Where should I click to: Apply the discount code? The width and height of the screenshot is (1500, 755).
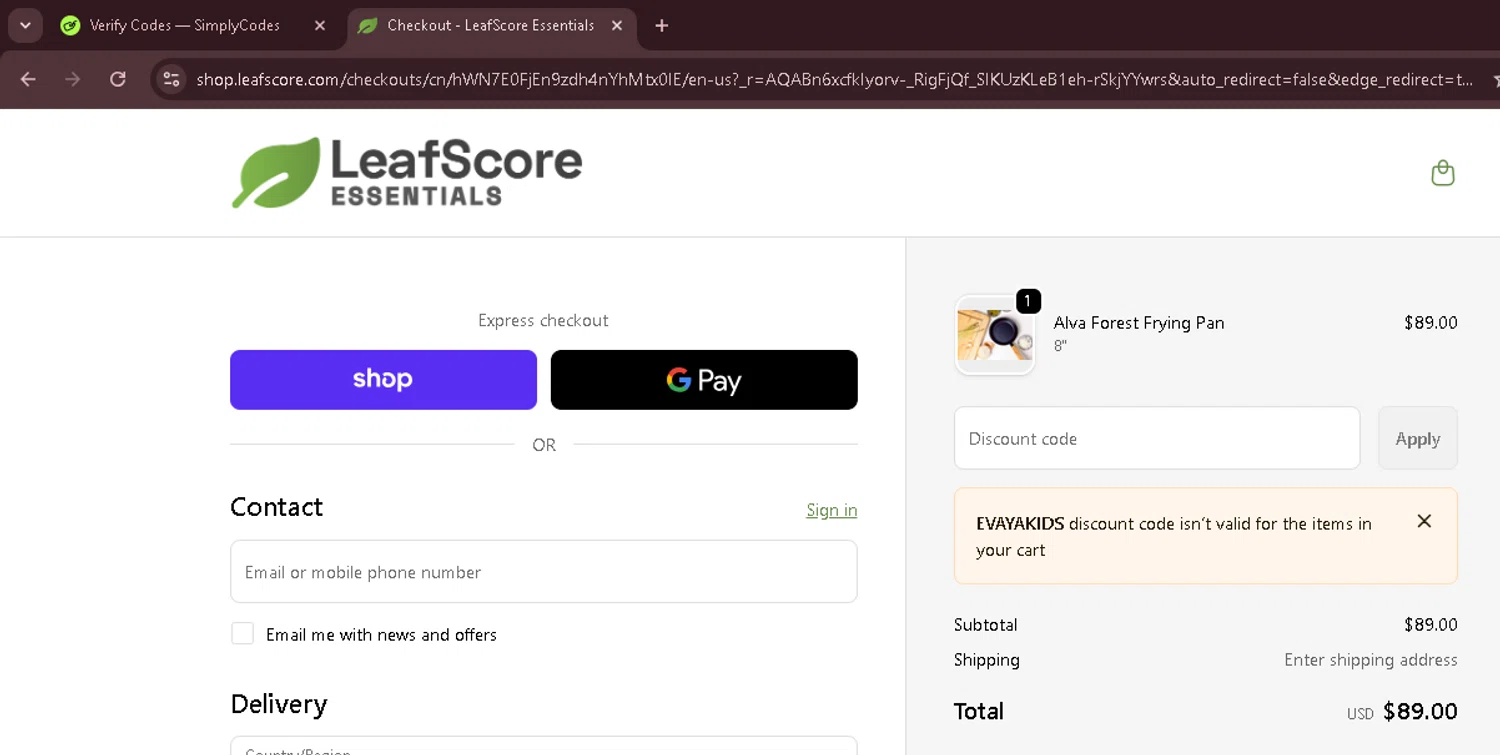point(1418,438)
